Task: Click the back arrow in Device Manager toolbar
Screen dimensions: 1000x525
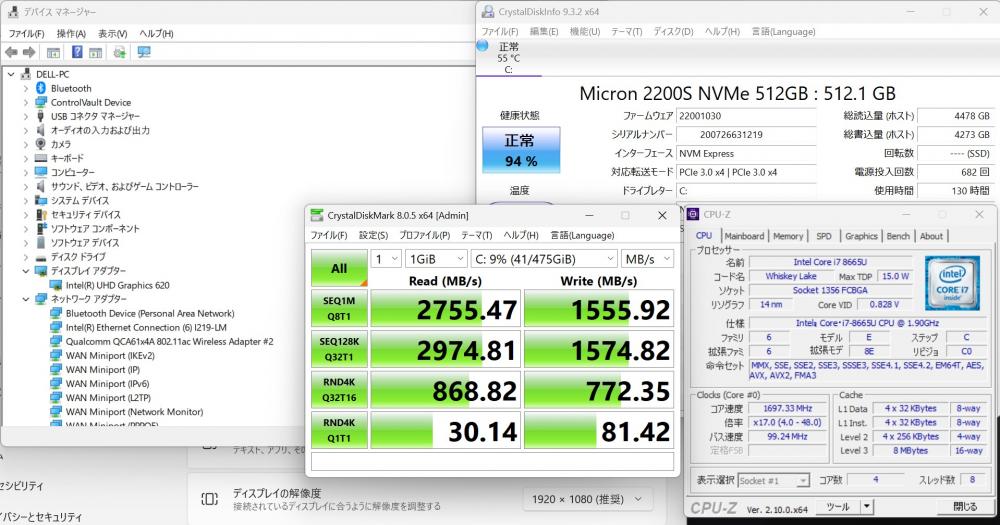Action: tap(11, 52)
